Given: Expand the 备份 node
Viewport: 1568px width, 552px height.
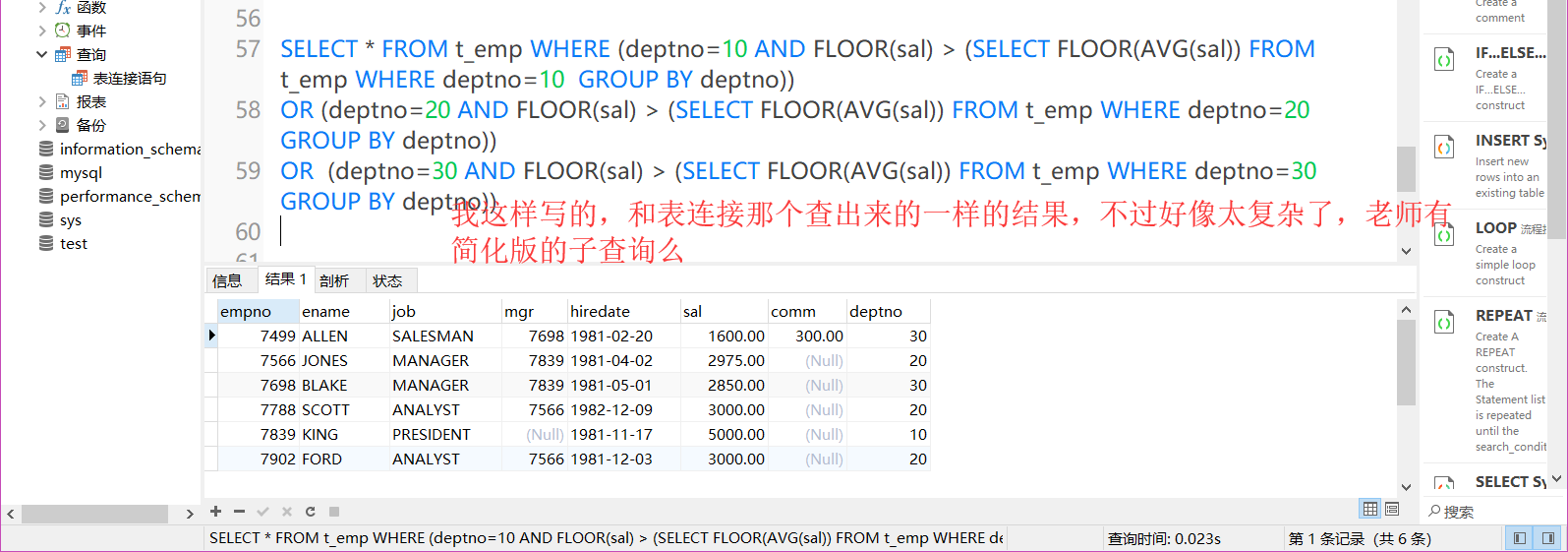Looking at the screenshot, I should pyautogui.click(x=42, y=125).
